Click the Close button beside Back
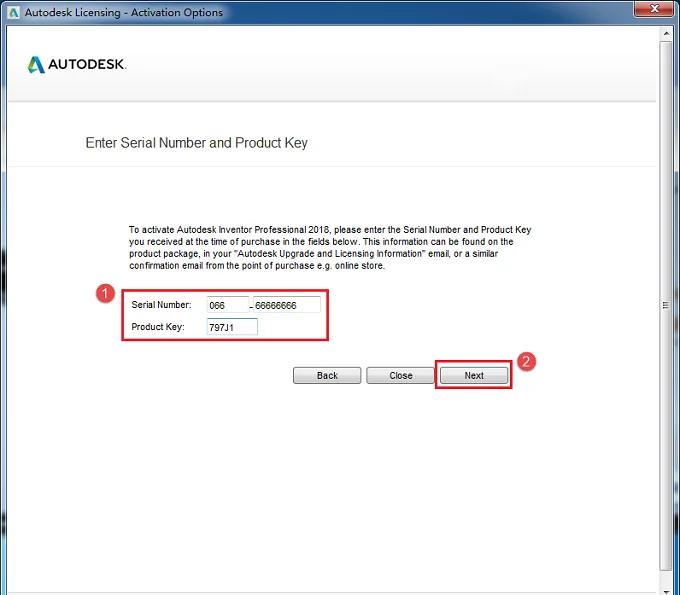680x595 pixels. (x=400, y=376)
